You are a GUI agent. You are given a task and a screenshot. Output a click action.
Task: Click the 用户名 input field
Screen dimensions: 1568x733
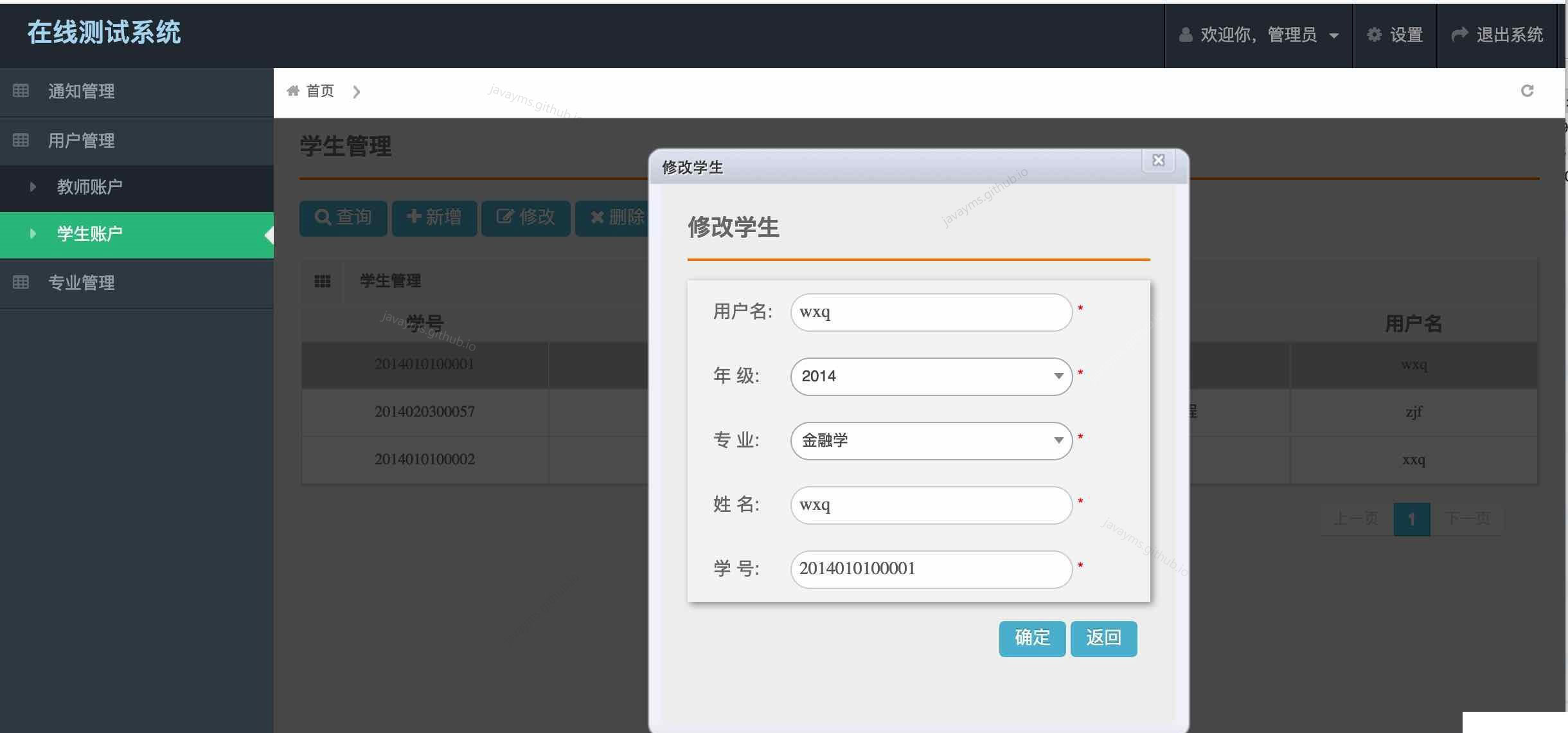click(931, 312)
